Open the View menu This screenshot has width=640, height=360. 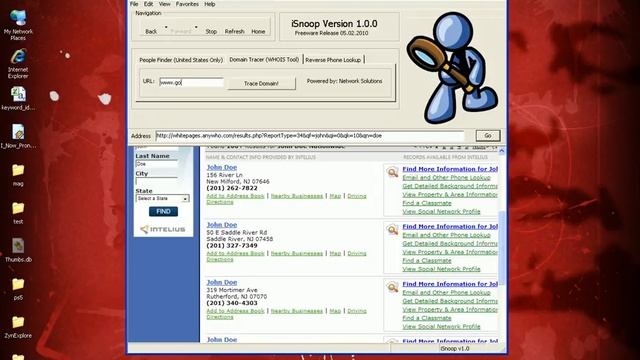(164, 4)
